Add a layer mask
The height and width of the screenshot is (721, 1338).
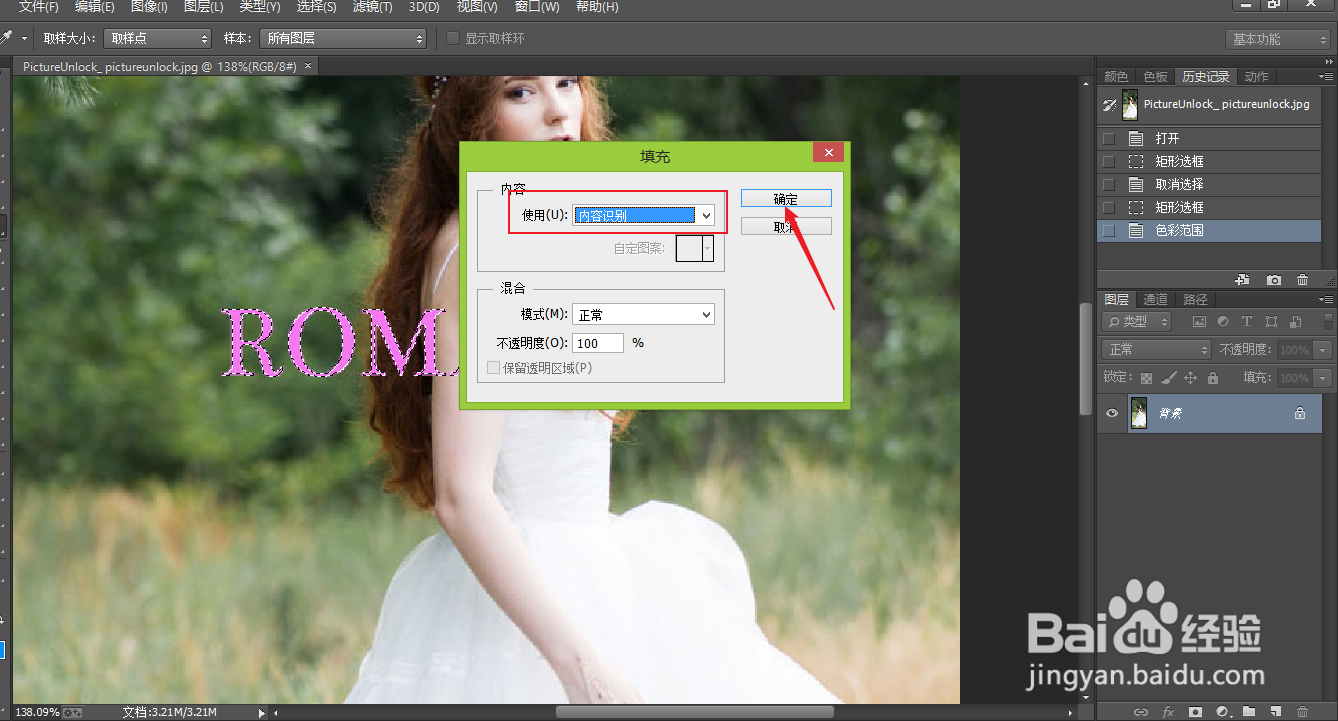[x=1194, y=712]
